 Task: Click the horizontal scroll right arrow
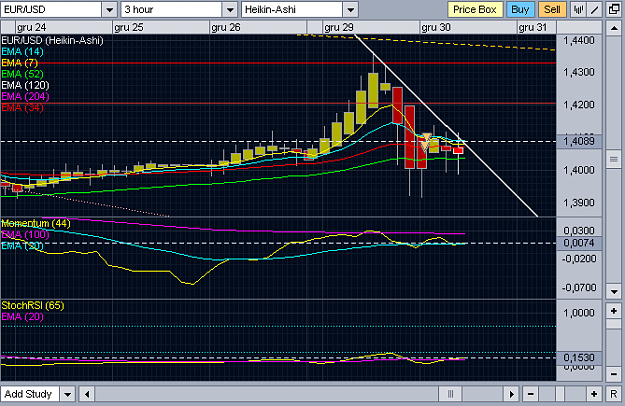tap(511, 394)
